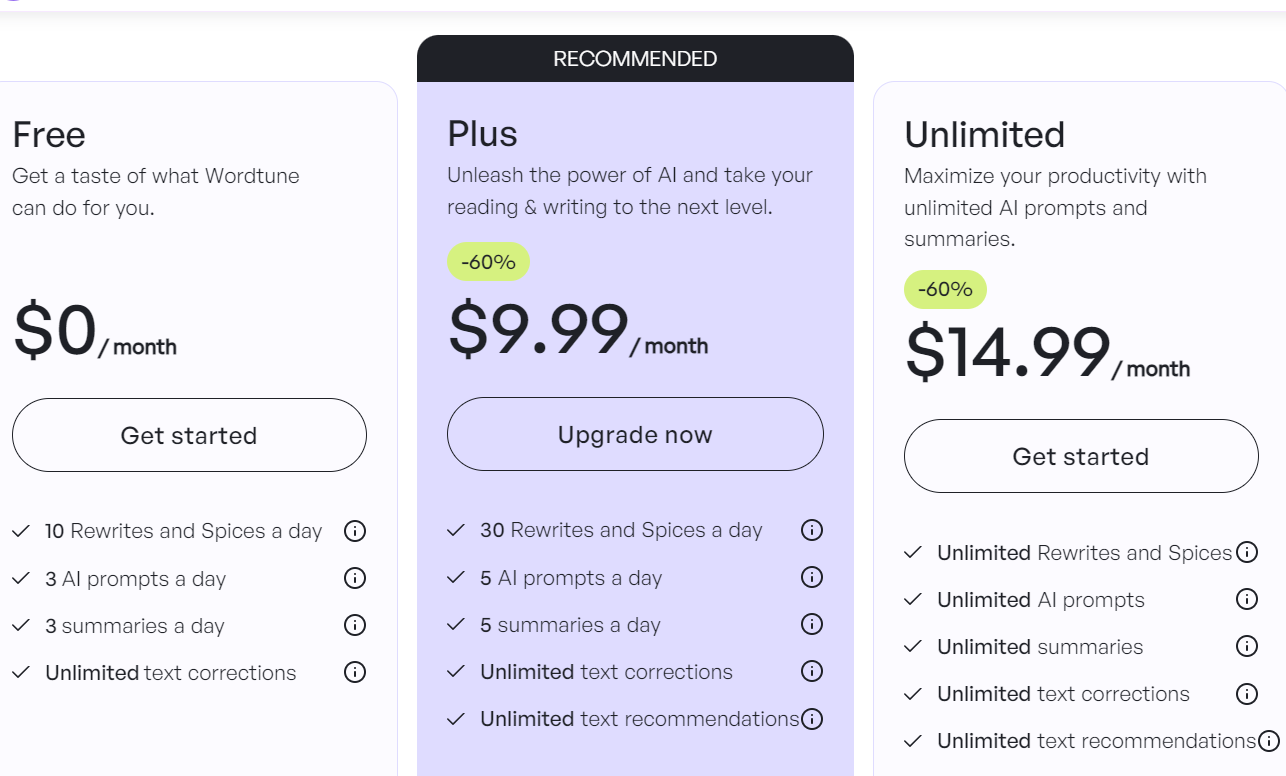
Task: Click info icon beside Free 3 summaries a day
Action: pos(355,625)
